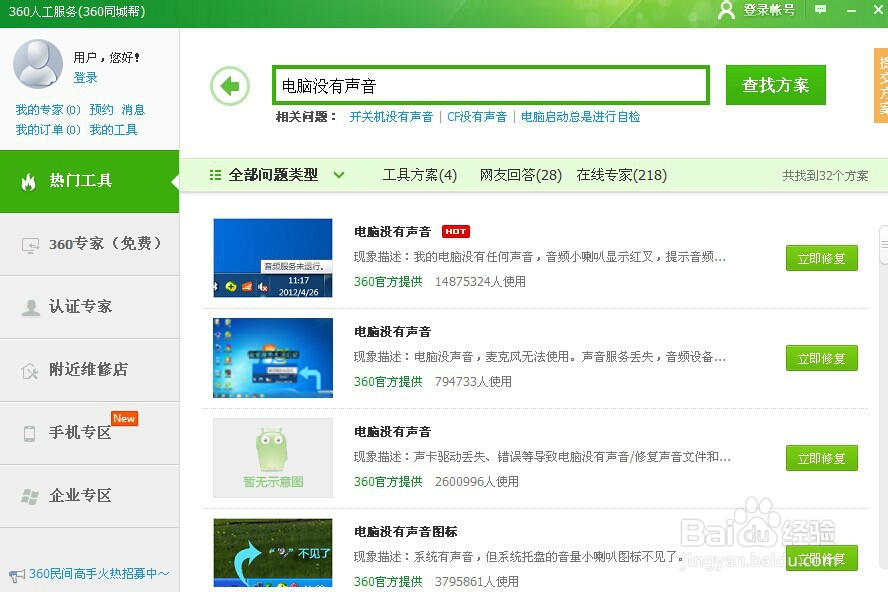Select 认证专家 in the sidebar

89,307
